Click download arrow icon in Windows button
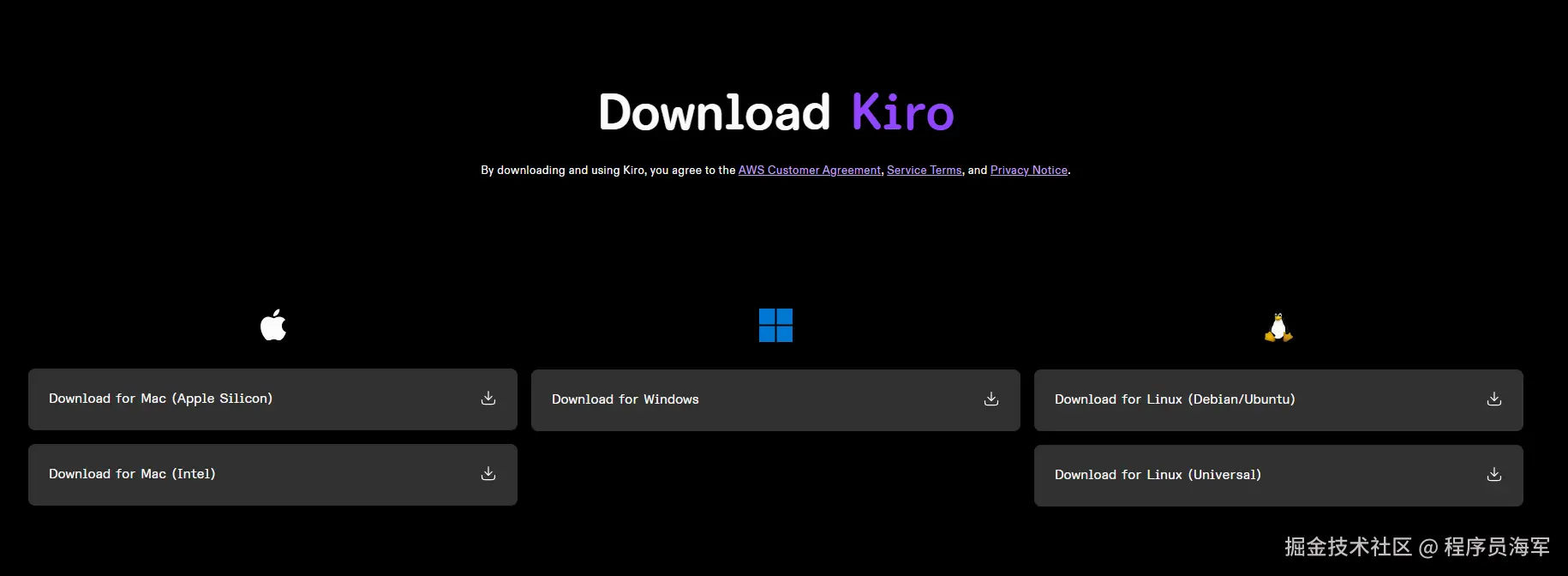The image size is (1568, 576). pyautogui.click(x=991, y=399)
